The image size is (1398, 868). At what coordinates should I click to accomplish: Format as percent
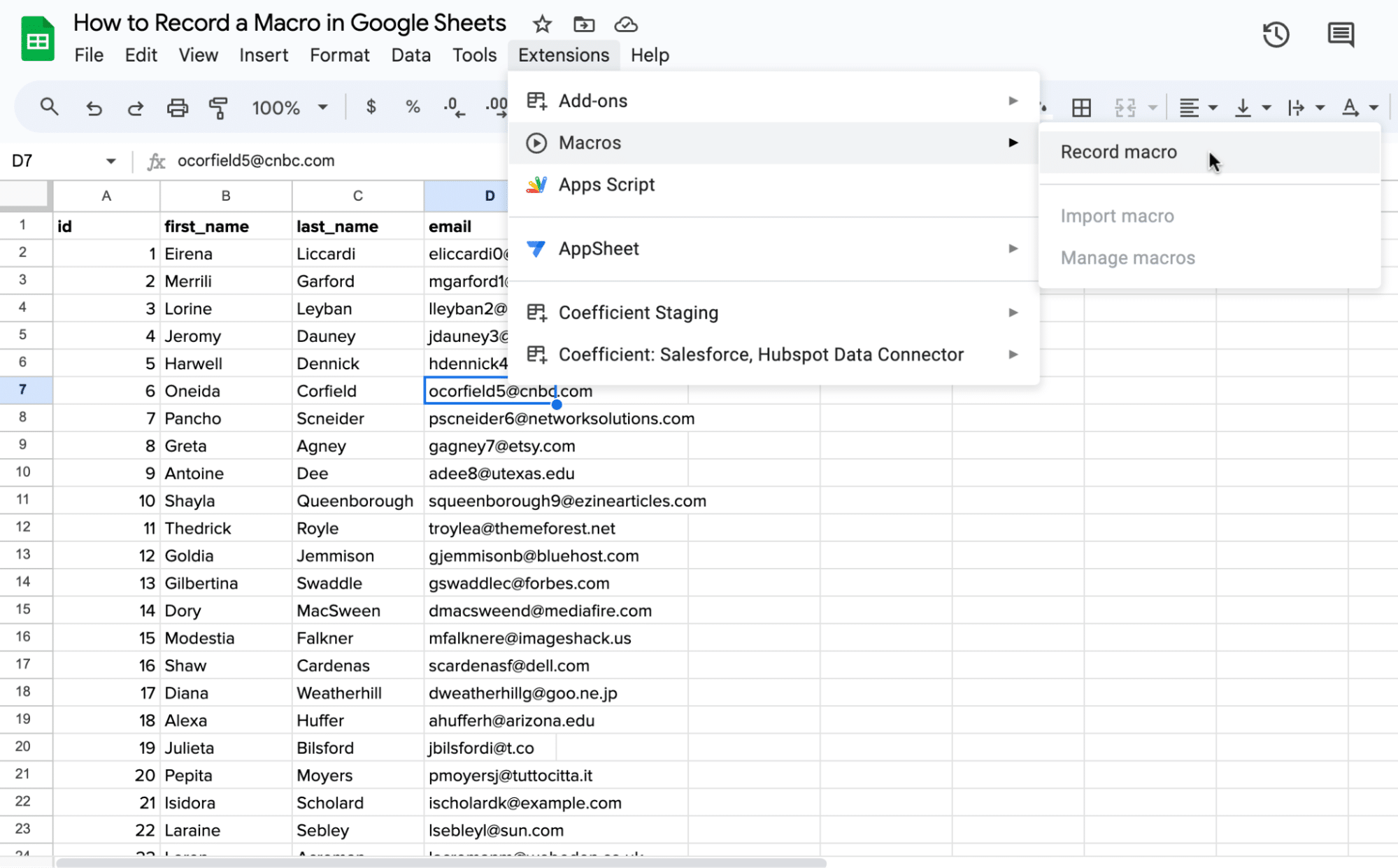(413, 107)
